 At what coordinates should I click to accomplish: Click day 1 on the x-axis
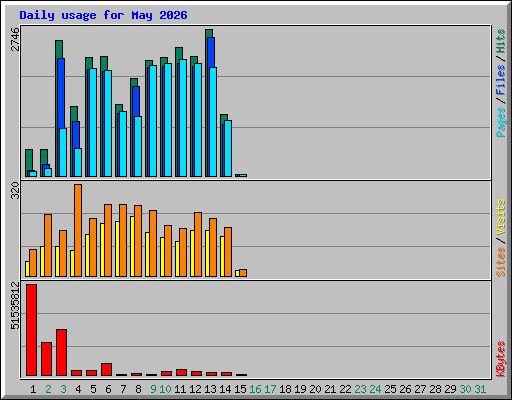[33, 389]
